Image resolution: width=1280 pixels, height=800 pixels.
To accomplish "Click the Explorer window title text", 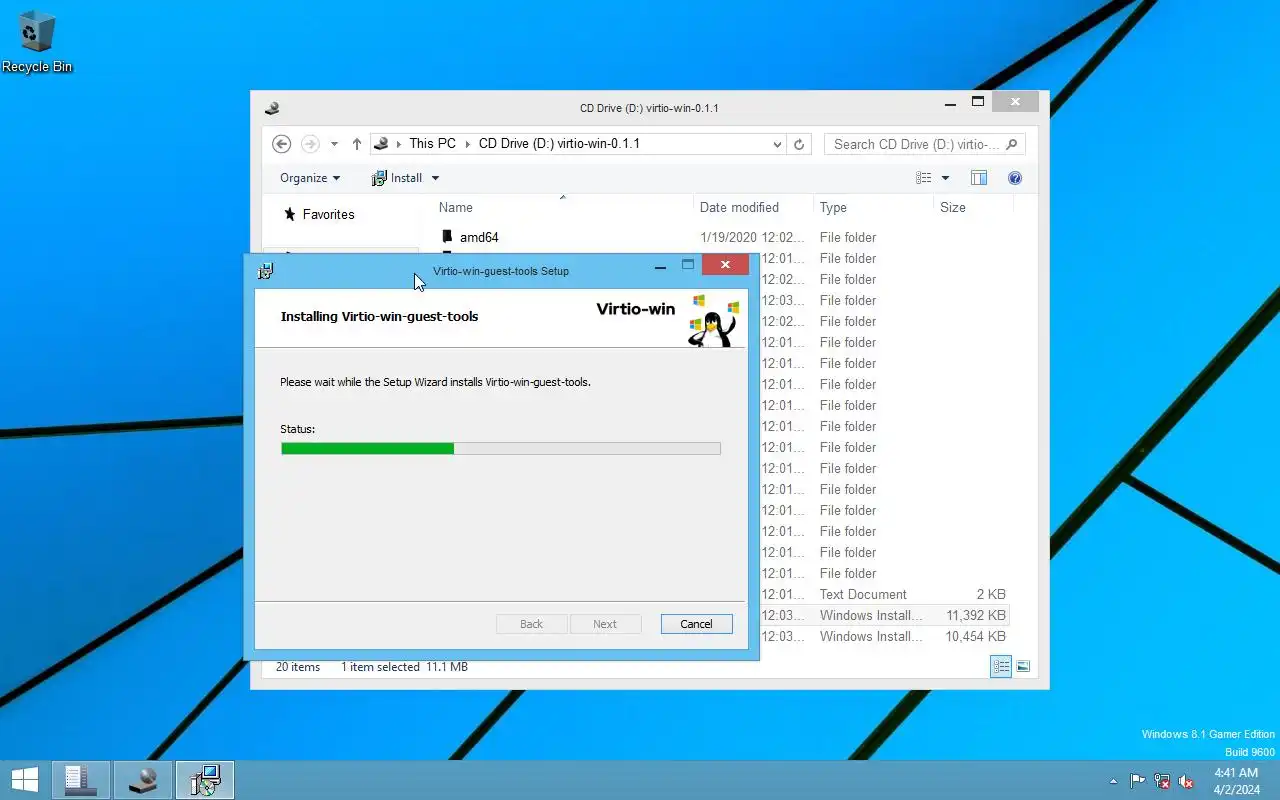I will click(x=649, y=108).
